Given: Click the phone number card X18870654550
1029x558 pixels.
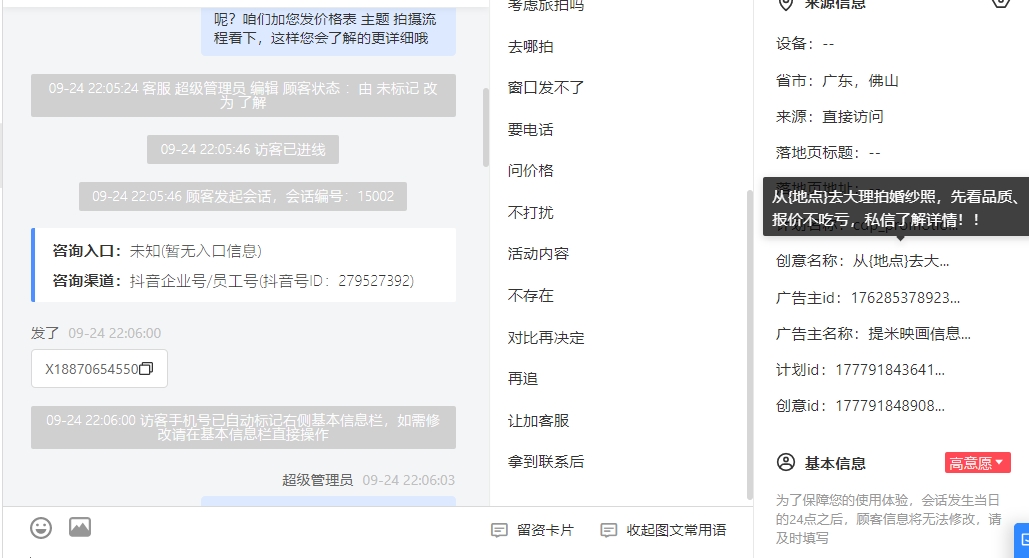Looking at the screenshot, I should 99,368.
